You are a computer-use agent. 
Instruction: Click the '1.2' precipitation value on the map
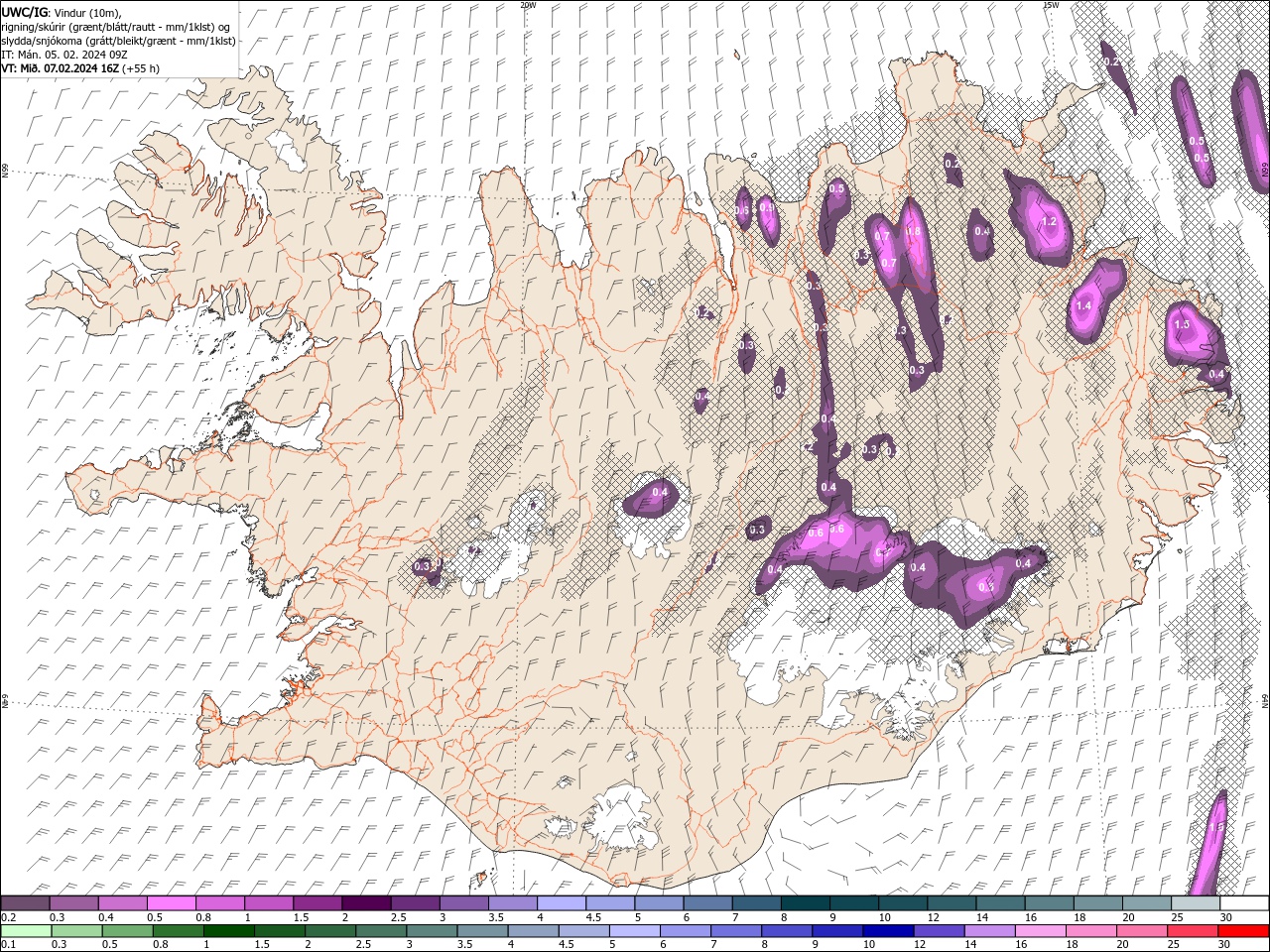1049,221
